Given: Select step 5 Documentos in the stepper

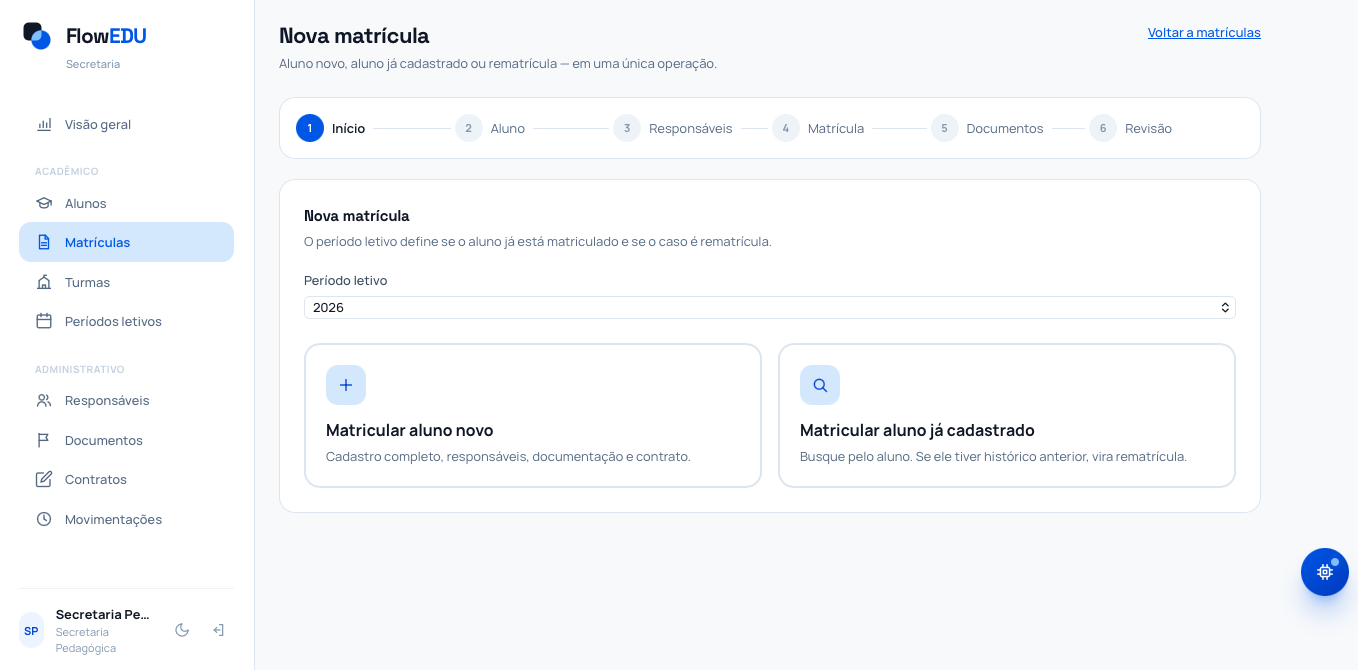Looking at the screenshot, I should [x=987, y=128].
